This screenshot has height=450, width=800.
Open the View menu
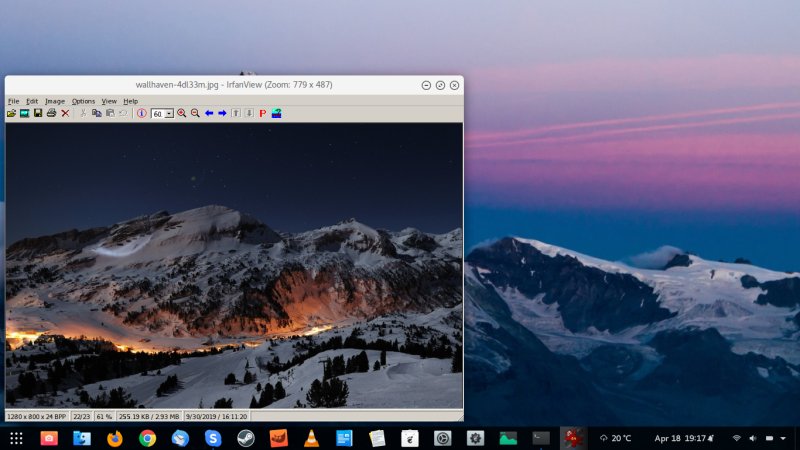pyautogui.click(x=109, y=101)
